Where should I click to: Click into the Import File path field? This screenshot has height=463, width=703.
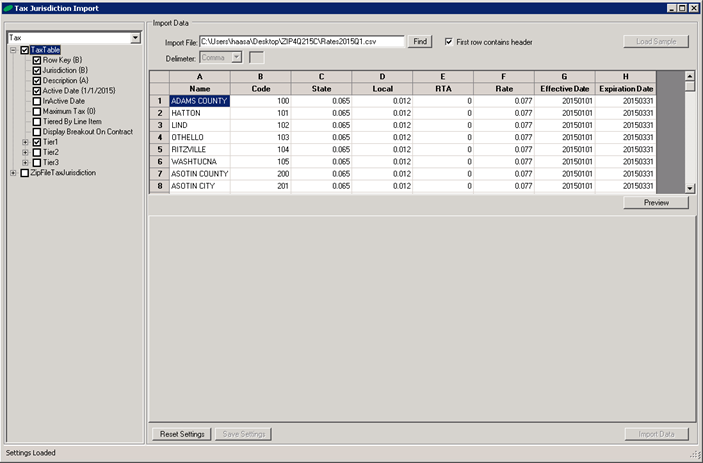click(x=301, y=42)
